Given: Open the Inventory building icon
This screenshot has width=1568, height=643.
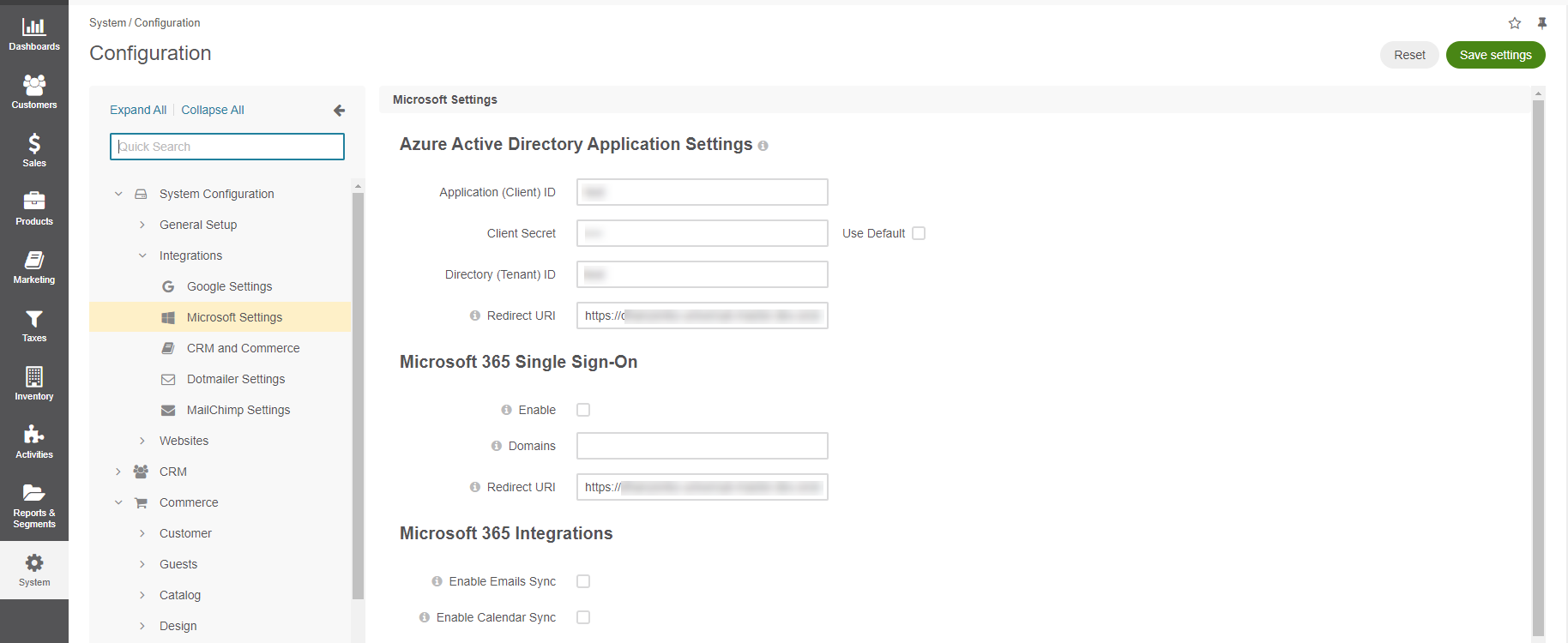Looking at the screenshot, I should pos(34,376).
